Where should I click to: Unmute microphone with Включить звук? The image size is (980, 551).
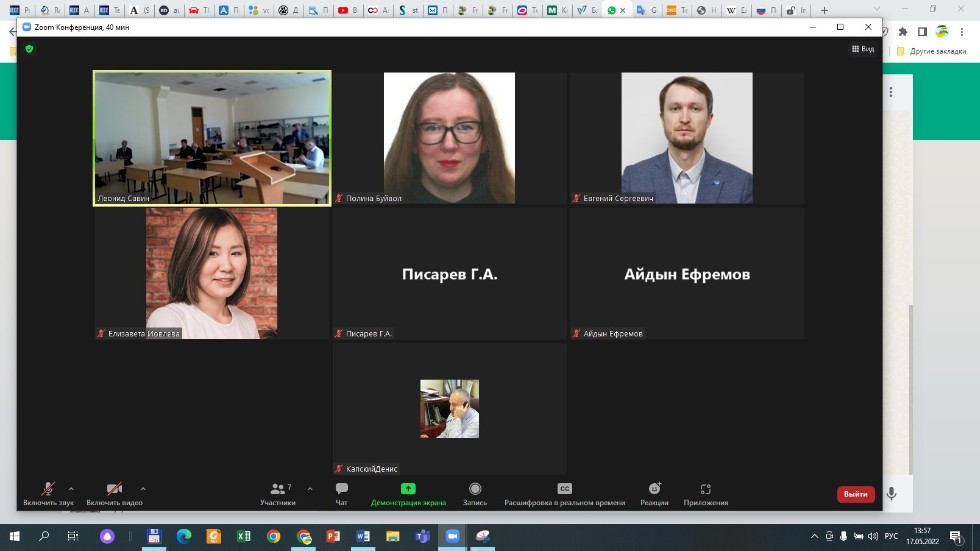(48, 490)
